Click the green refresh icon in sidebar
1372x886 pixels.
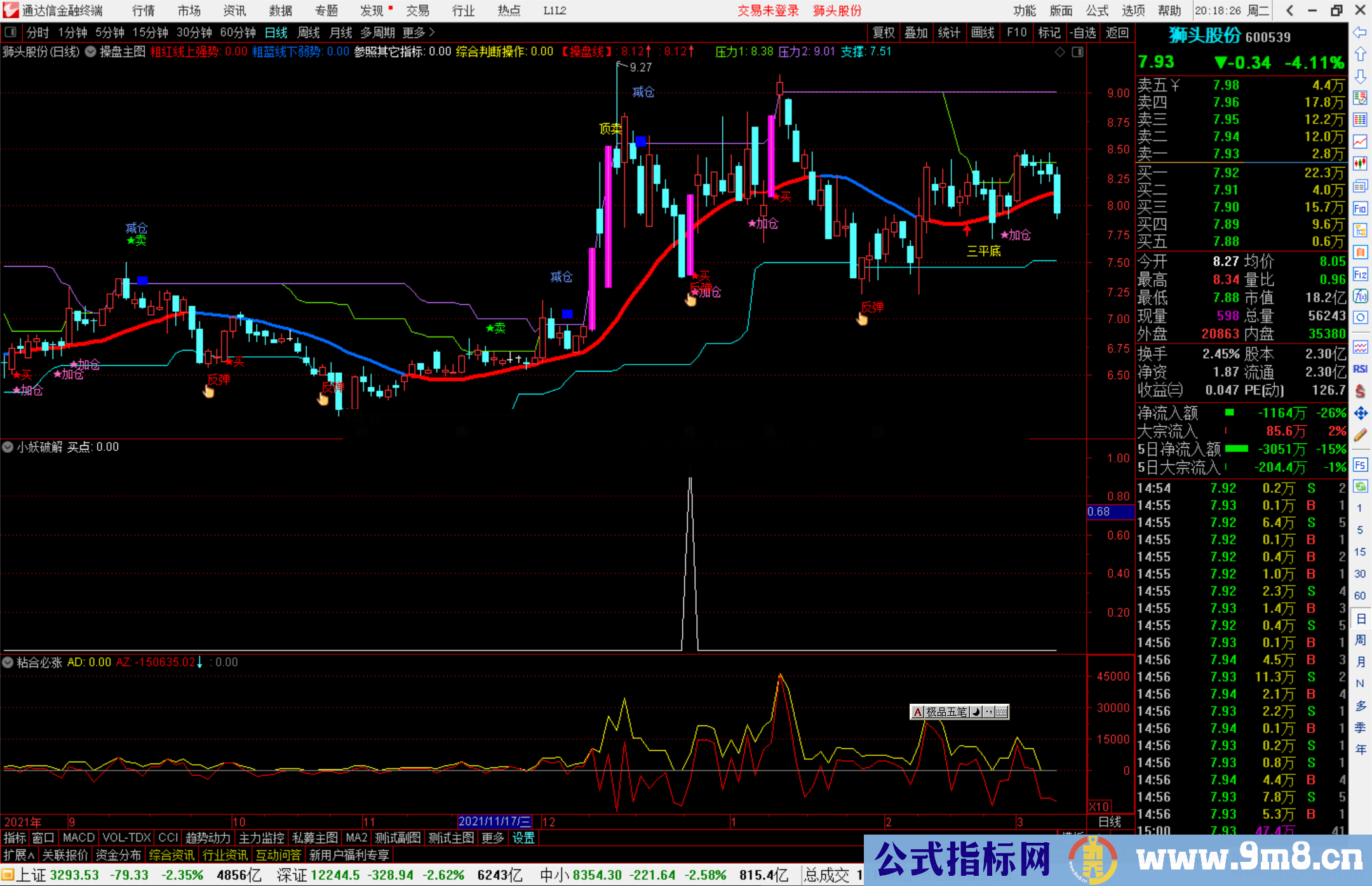pyautogui.click(x=1360, y=487)
